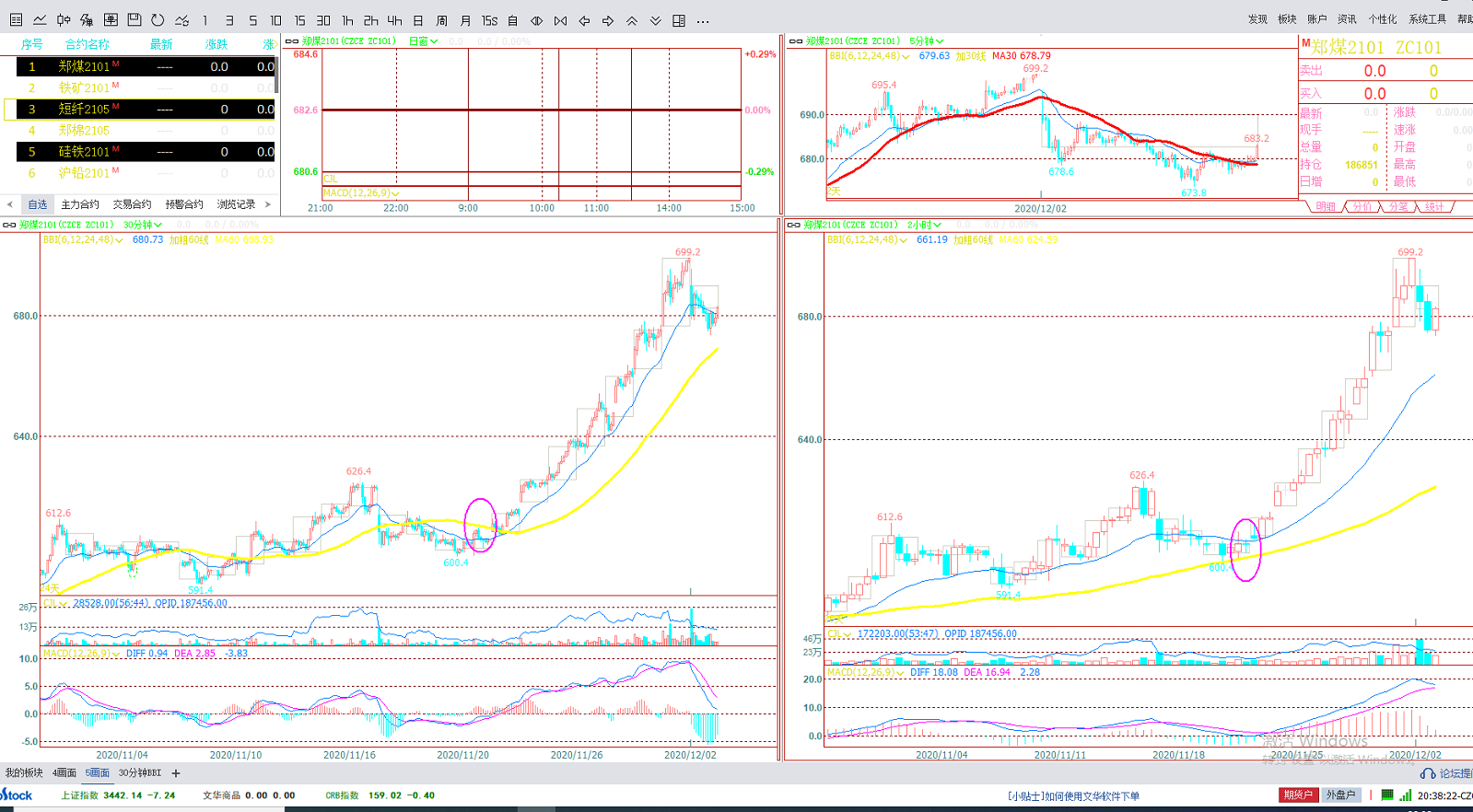The width and height of the screenshot is (1473, 812).
Task: Click the save layout floppy icon
Action: [134, 19]
